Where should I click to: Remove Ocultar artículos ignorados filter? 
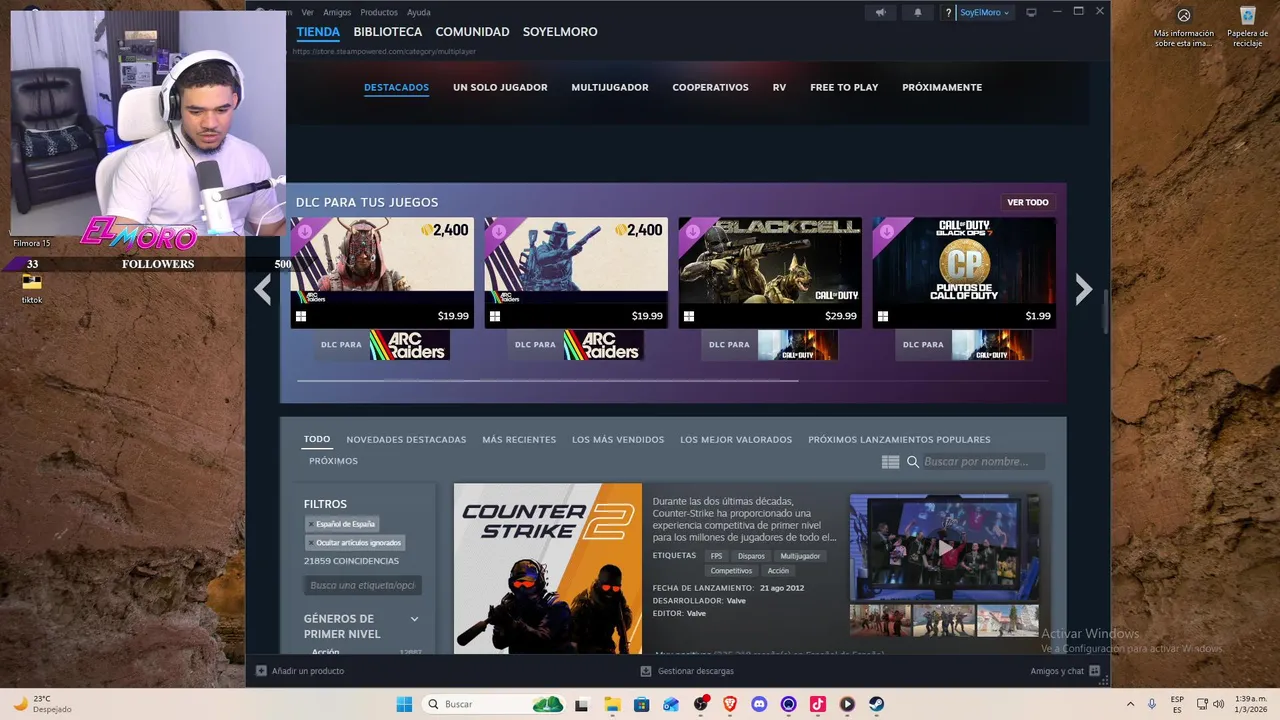coord(355,543)
